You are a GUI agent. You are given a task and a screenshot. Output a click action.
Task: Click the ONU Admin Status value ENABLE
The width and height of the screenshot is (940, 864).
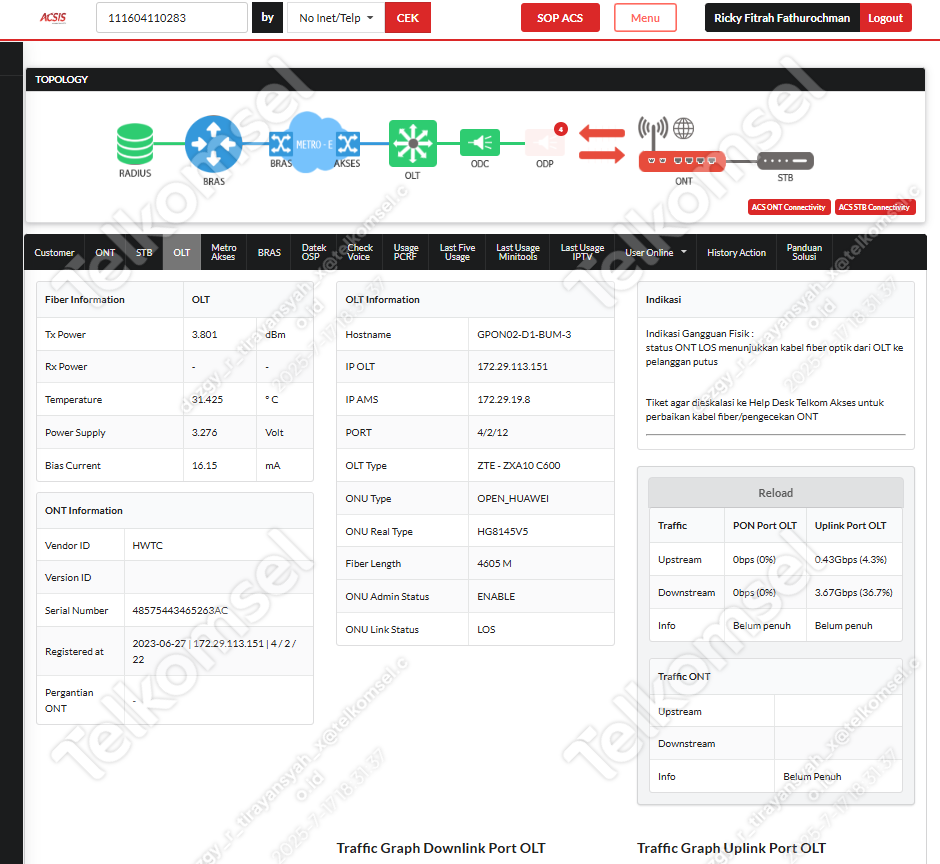point(496,597)
